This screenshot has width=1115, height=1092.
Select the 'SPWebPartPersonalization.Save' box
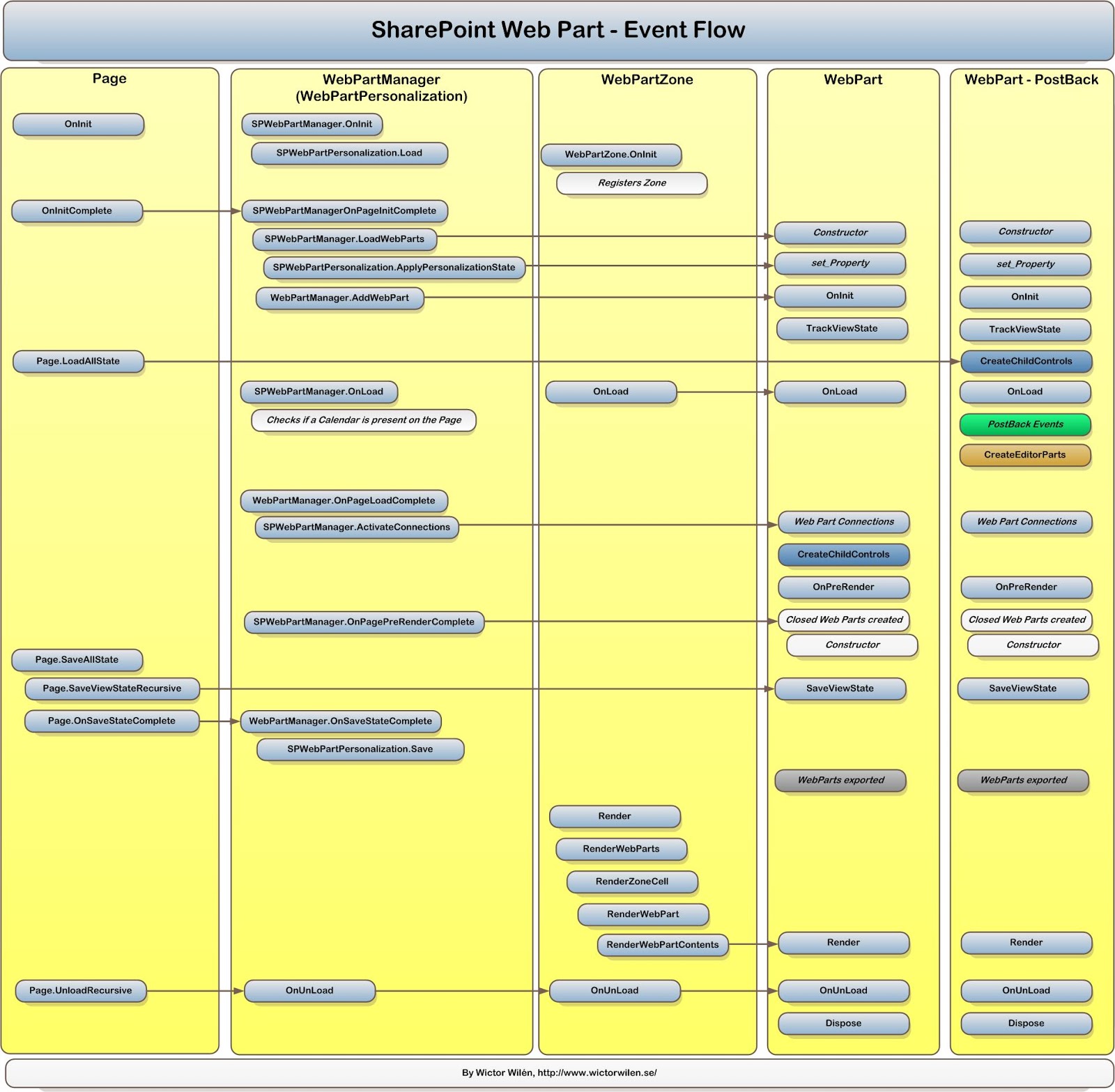pyautogui.click(x=360, y=750)
